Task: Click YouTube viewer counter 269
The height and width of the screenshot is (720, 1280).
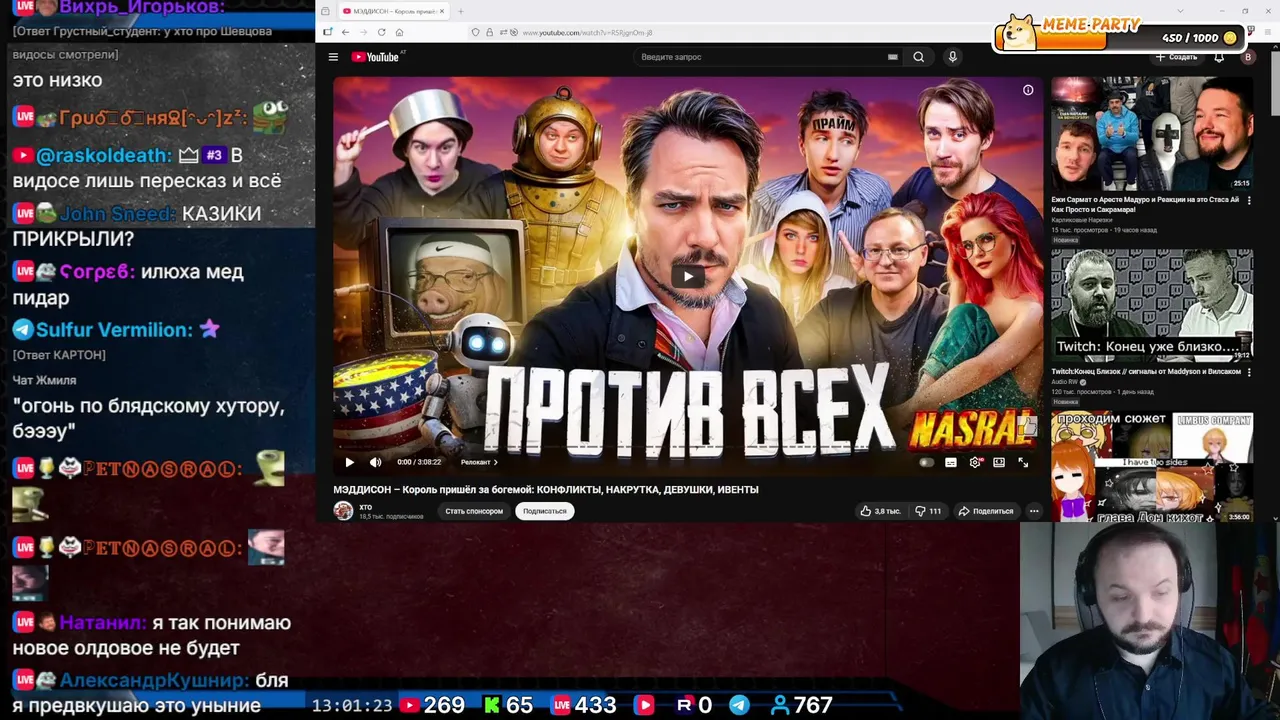Action: pyautogui.click(x=433, y=705)
